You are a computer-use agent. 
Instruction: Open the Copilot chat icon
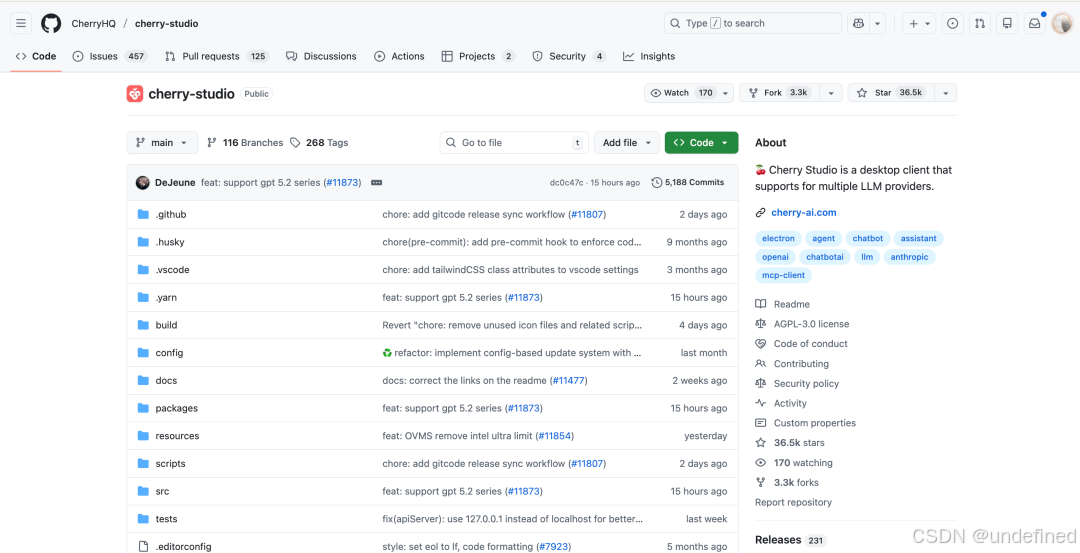(x=858, y=23)
